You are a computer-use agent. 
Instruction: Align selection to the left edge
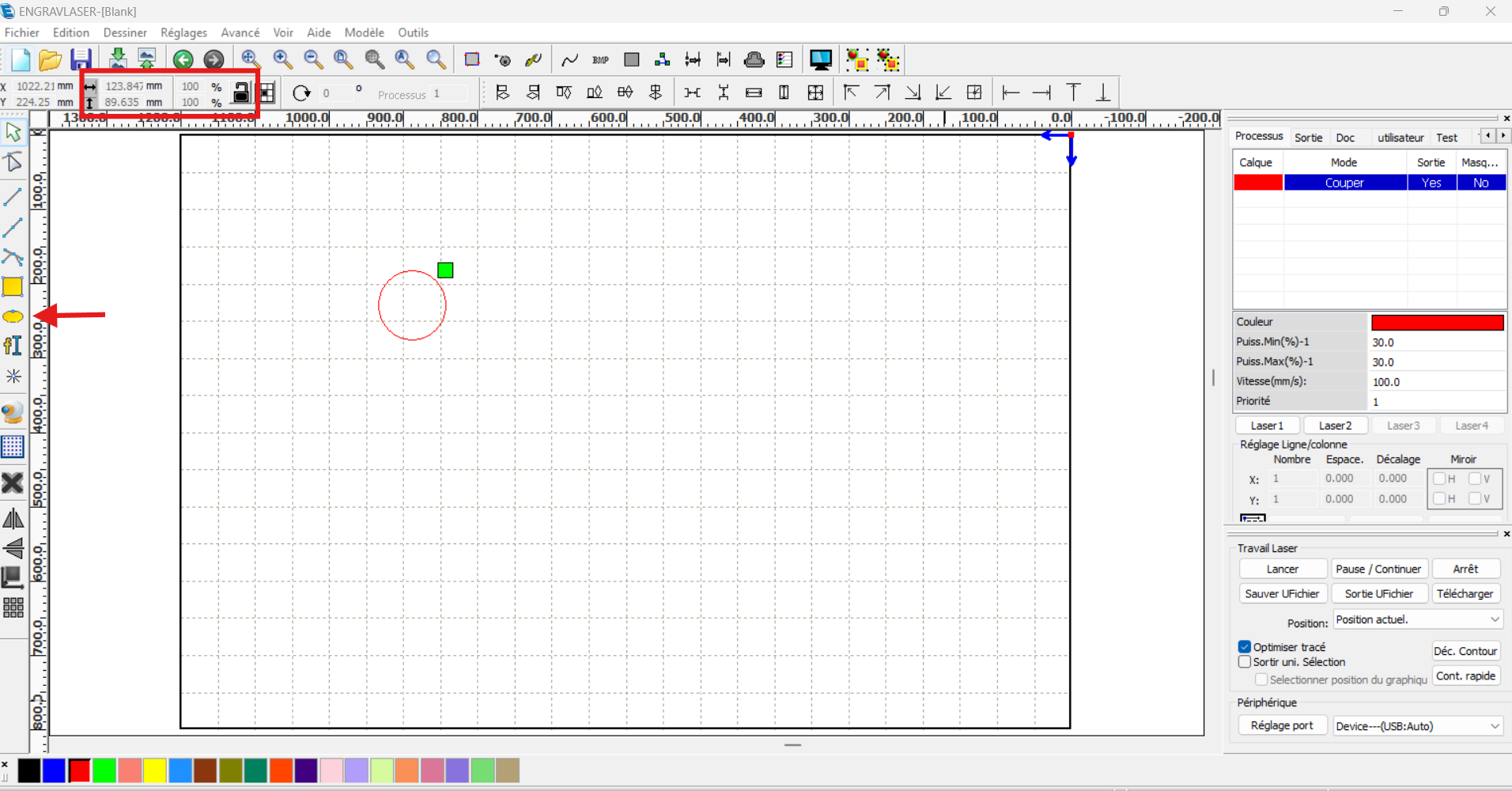(1011, 93)
